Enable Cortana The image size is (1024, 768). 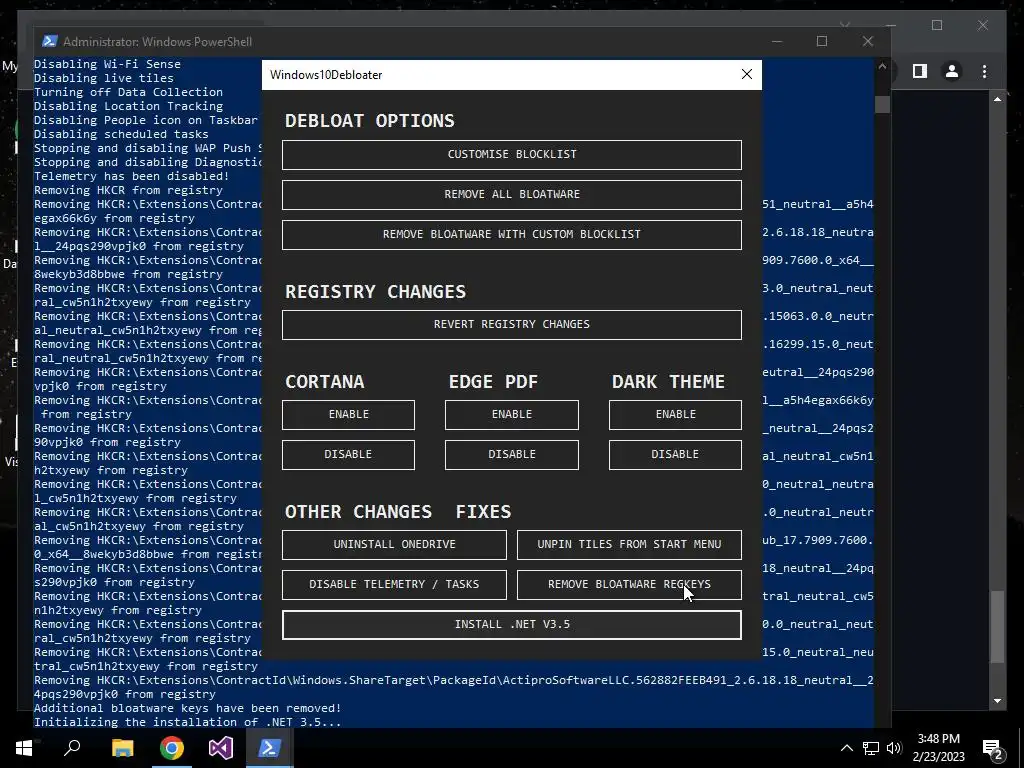coord(348,415)
